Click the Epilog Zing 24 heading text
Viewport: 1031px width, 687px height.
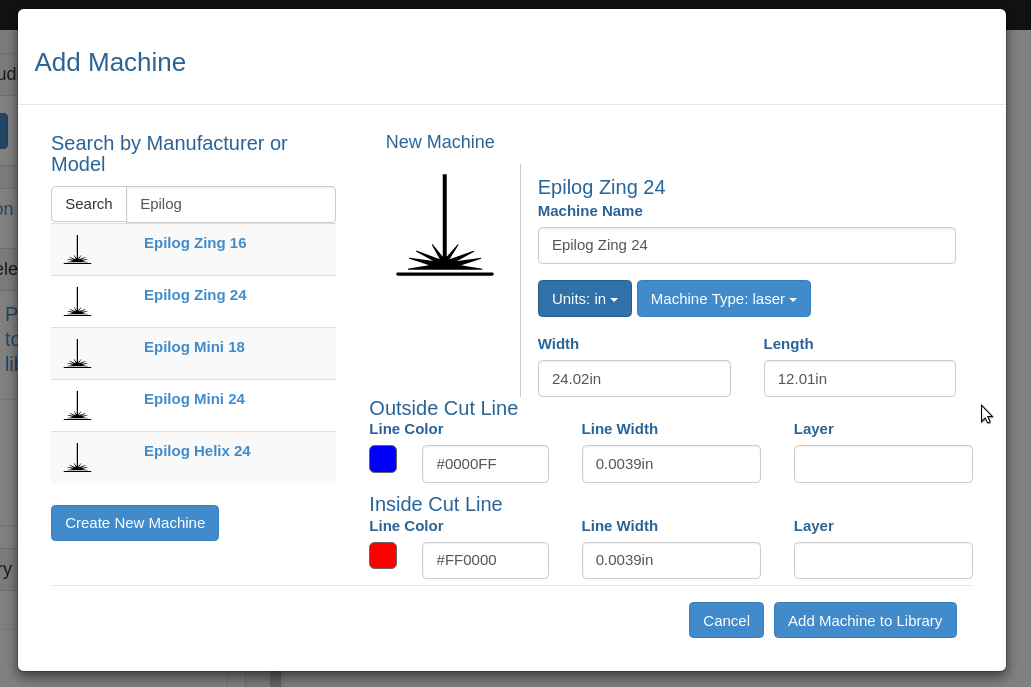[601, 187]
